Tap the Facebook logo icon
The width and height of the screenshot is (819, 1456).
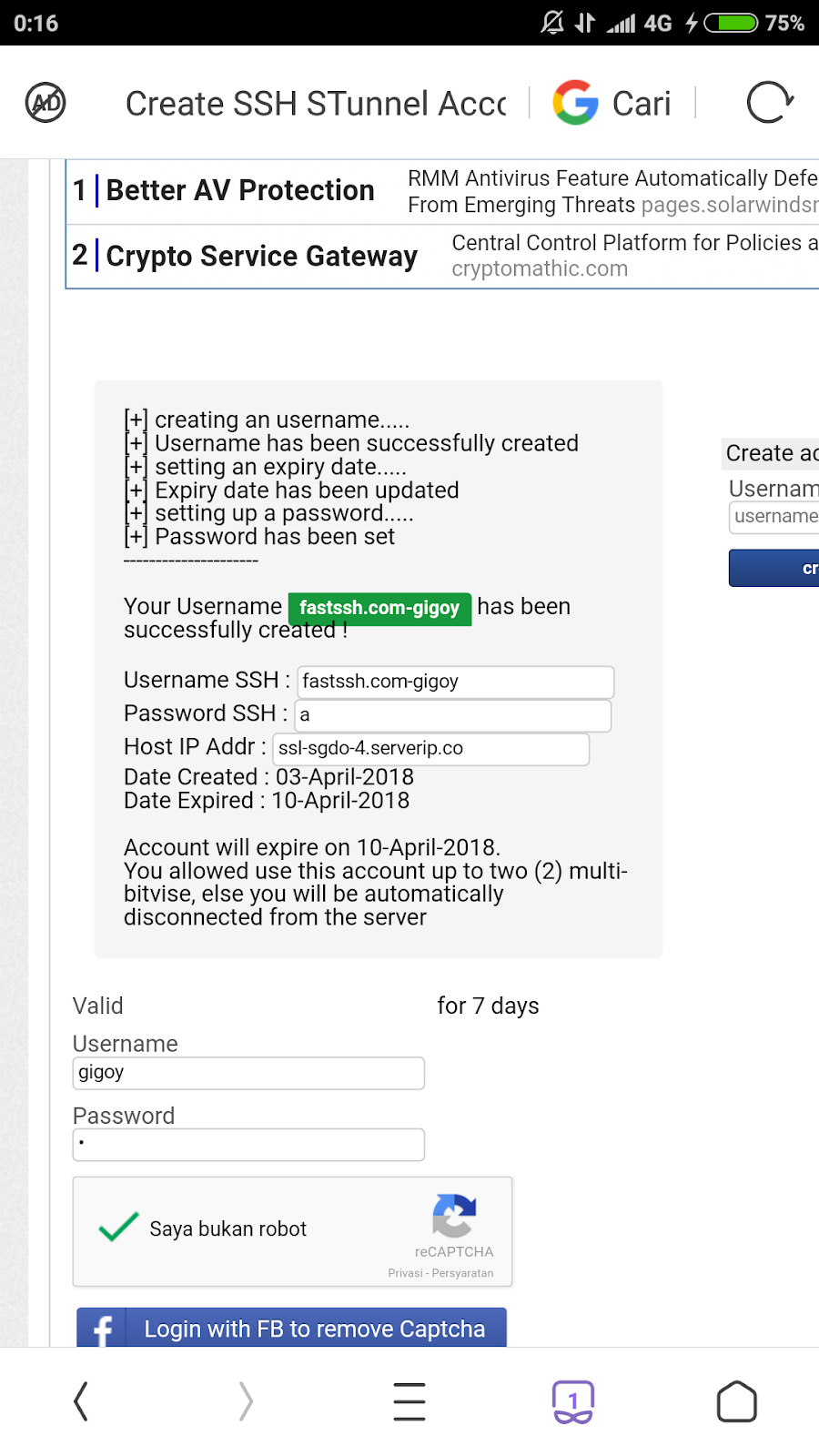pos(102,1330)
